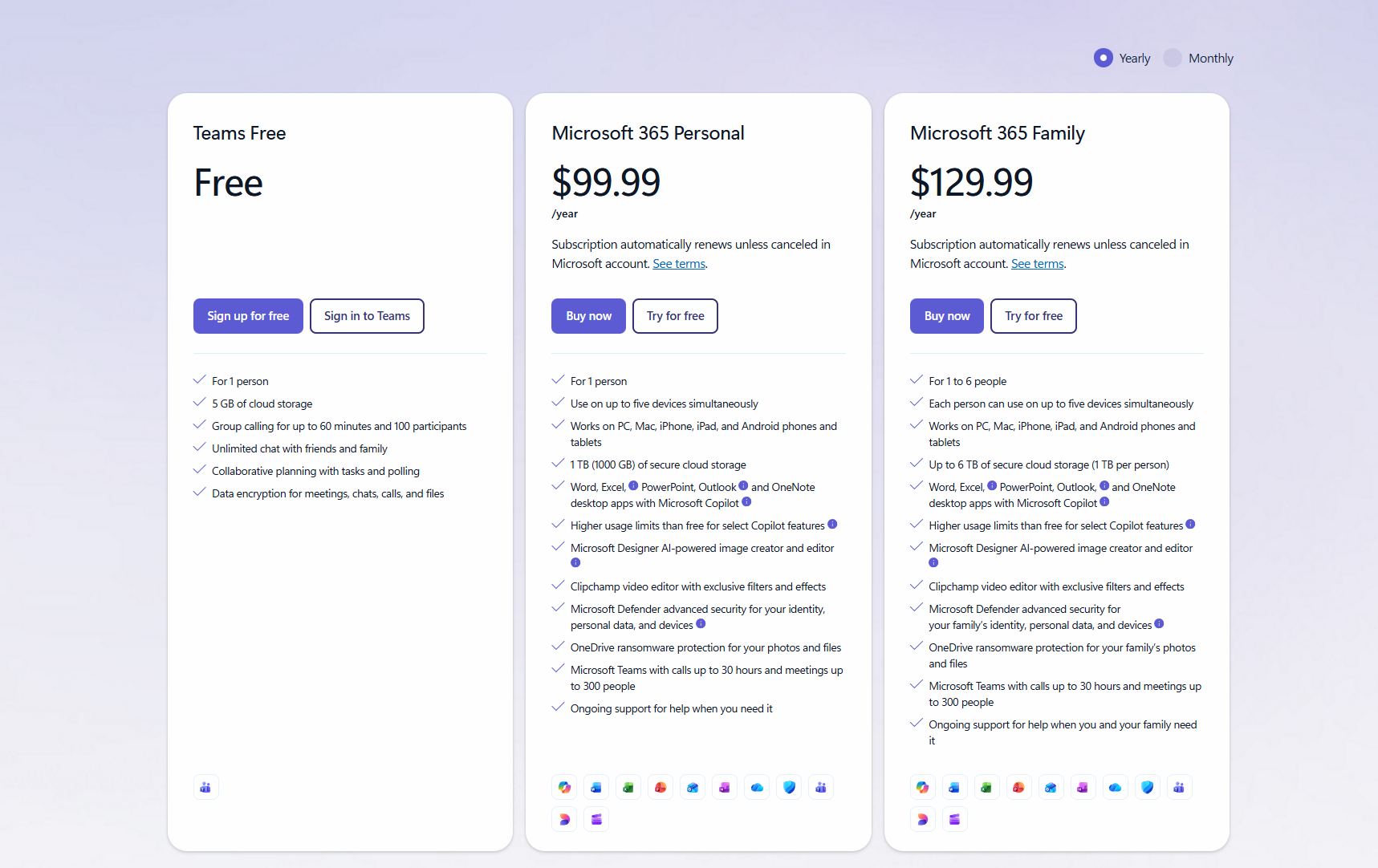The height and width of the screenshot is (868, 1378).
Task: Open See terms link in the Family plan
Action: point(1037,264)
